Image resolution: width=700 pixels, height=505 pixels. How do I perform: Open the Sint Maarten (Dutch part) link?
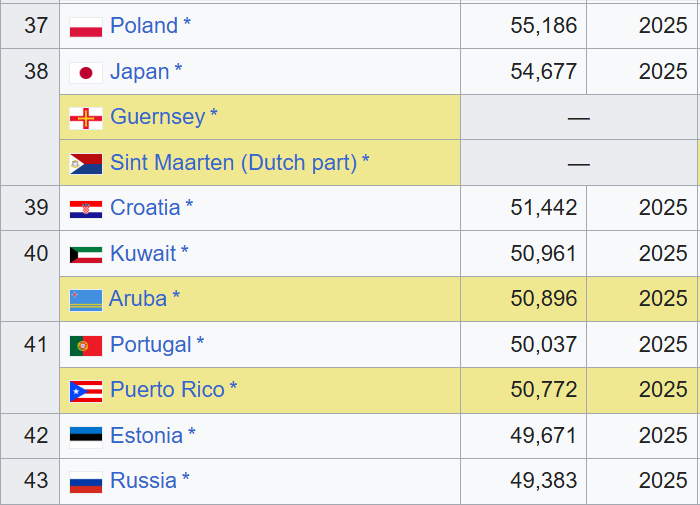point(233,162)
